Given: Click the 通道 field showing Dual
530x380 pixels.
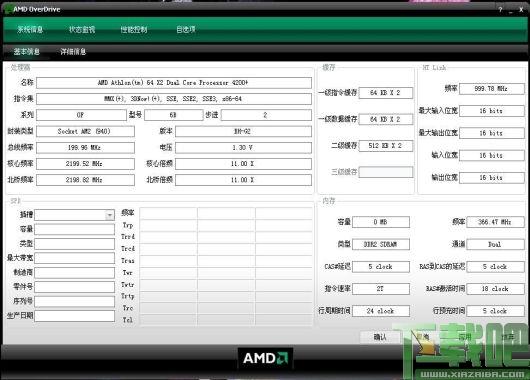Looking at the screenshot, I should tap(496, 244).
